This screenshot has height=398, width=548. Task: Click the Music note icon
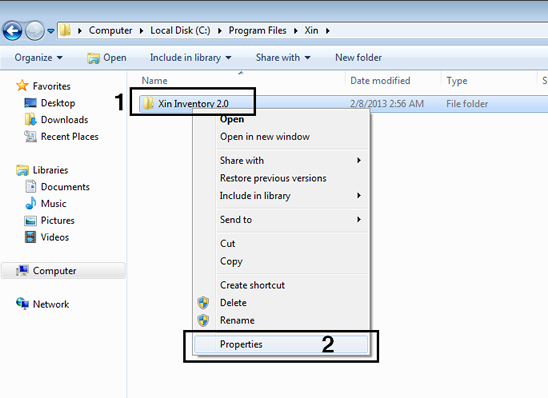[x=30, y=203]
